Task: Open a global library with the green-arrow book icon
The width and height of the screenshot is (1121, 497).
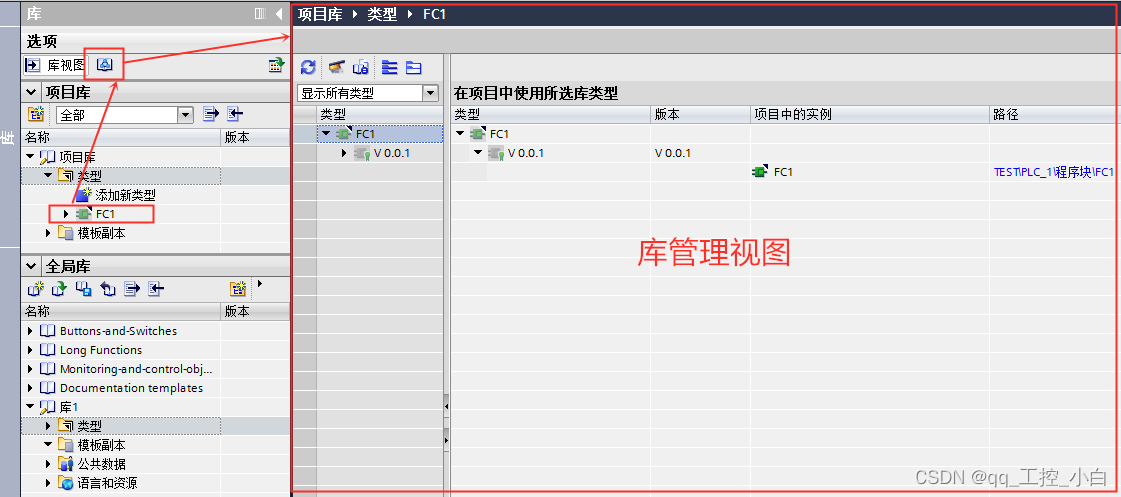Action: tap(59, 289)
